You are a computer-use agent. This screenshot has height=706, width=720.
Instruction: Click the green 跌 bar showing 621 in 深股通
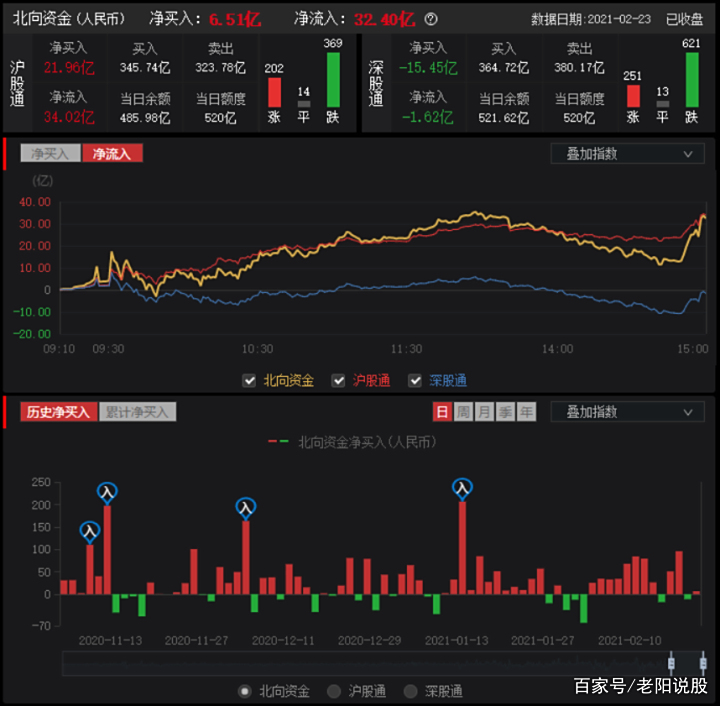691,80
